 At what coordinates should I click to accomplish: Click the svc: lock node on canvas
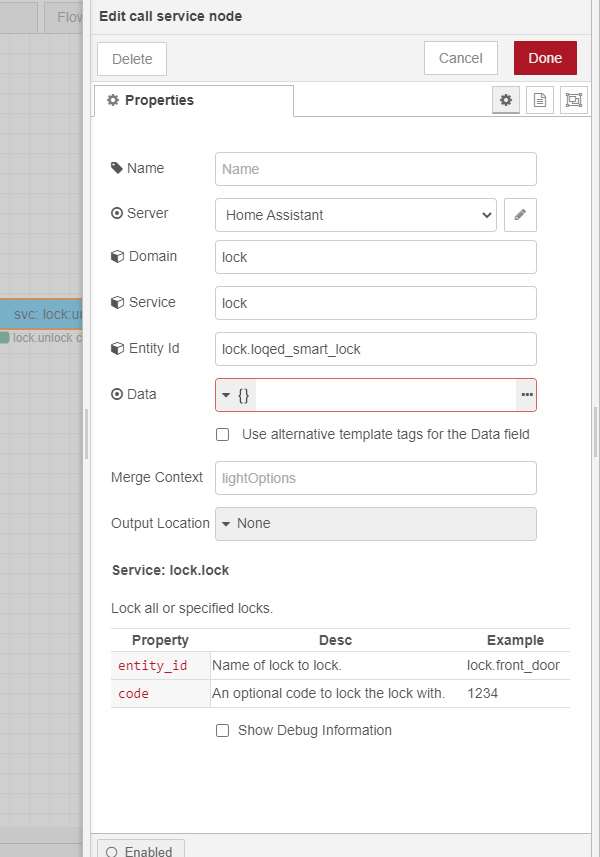click(x=45, y=314)
